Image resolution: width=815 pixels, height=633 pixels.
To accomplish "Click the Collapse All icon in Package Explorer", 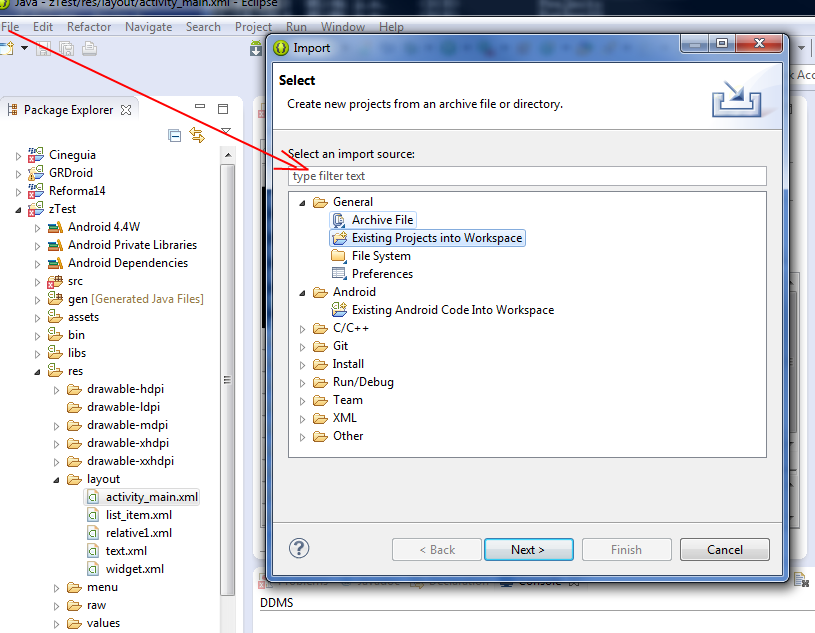I will [x=175, y=135].
